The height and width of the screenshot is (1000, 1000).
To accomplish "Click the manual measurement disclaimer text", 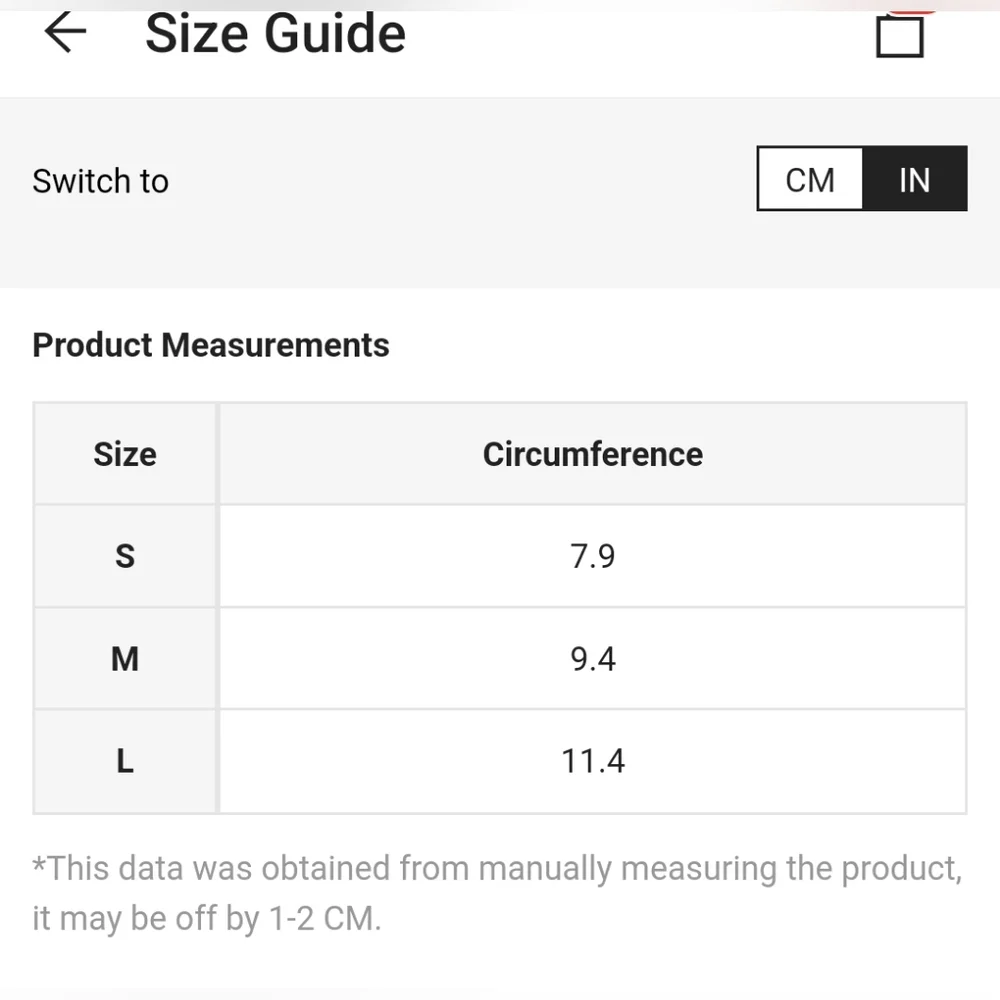I will pos(497,893).
